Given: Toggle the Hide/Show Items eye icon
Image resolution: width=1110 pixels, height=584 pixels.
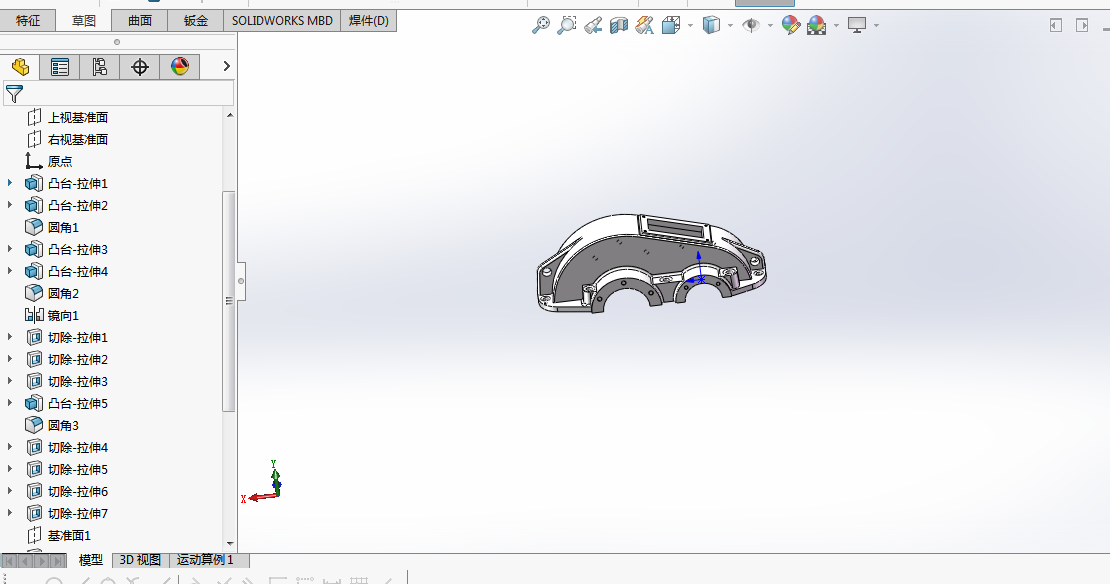Looking at the screenshot, I should pyautogui.click(x=750, y=25).
